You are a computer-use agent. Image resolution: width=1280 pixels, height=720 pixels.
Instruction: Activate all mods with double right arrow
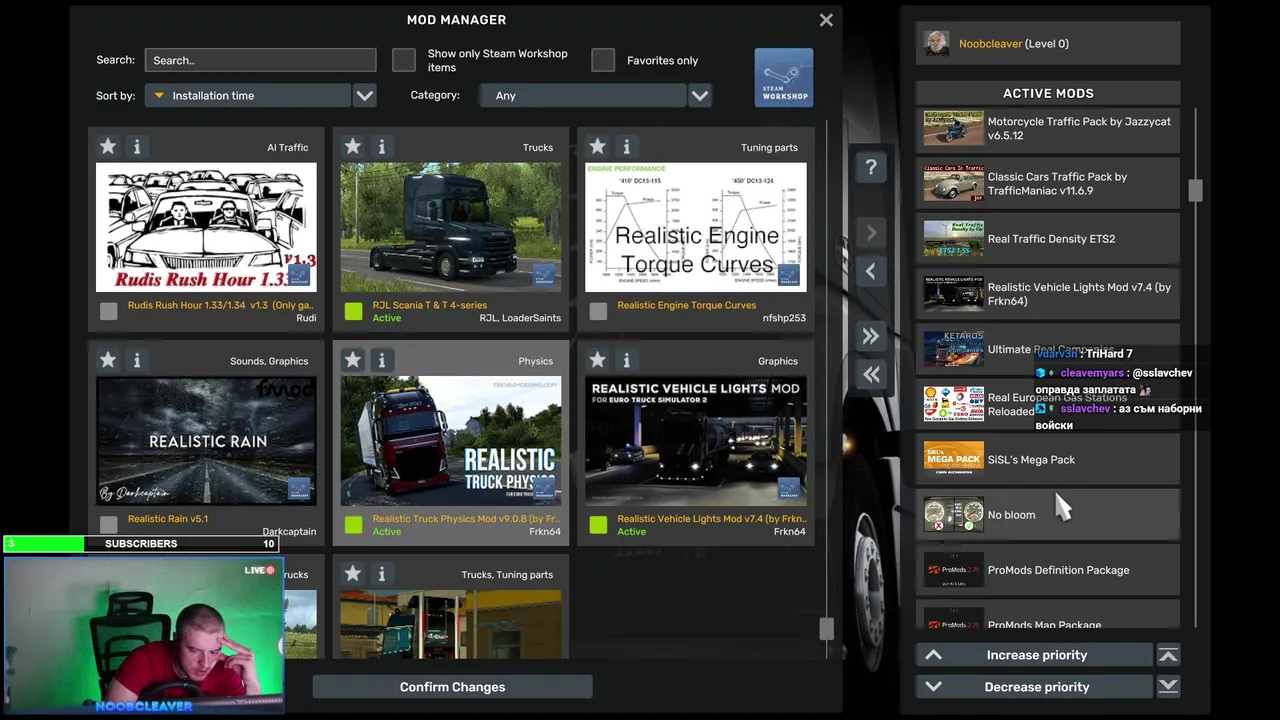(x=871, y=337)
